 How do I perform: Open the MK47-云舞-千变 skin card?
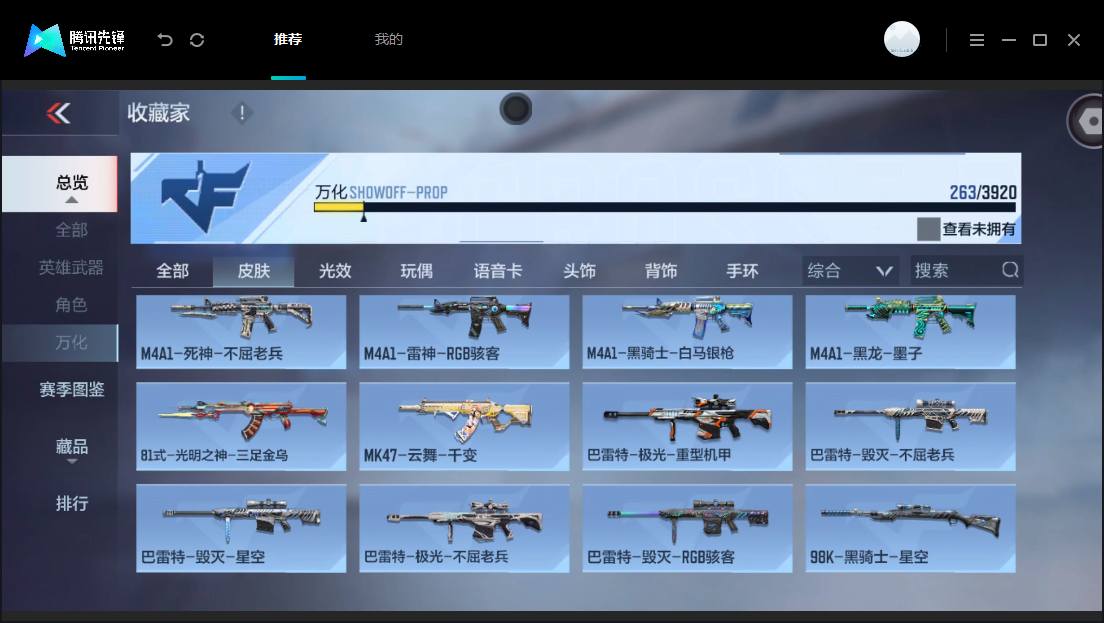pyautogui.click(x=464, y=427)
